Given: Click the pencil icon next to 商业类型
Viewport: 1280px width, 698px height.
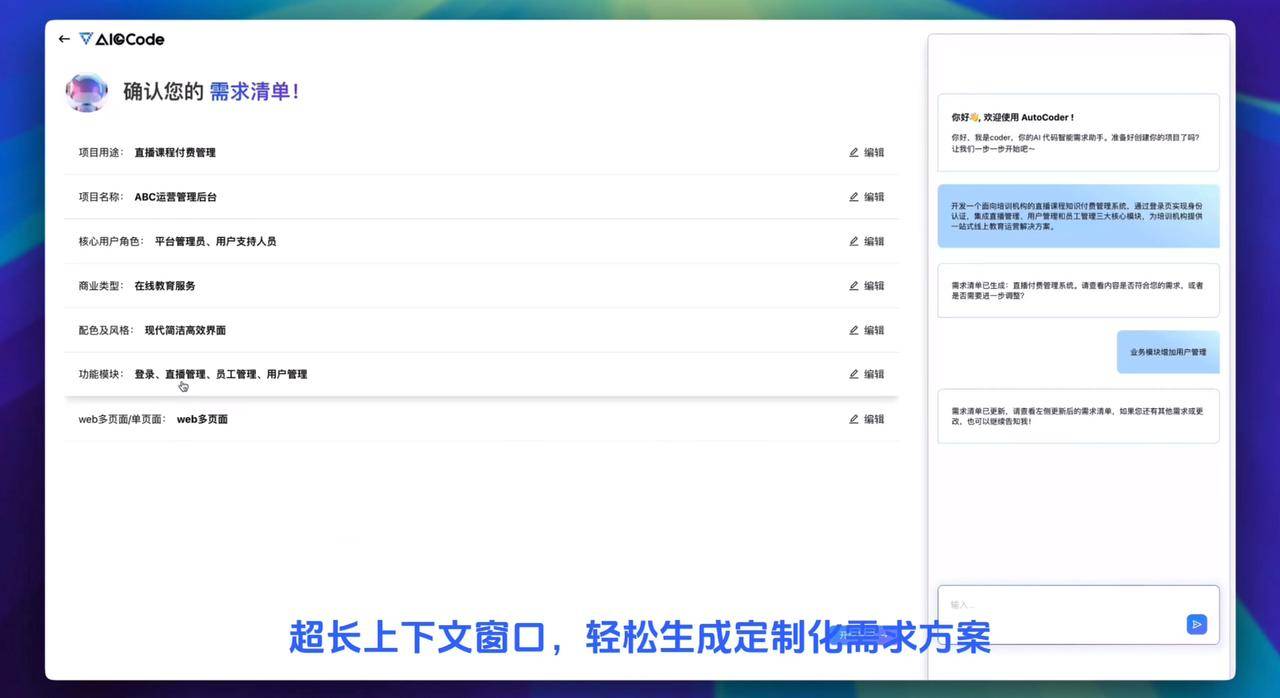Looking at the screenshot, I should point(854,285).
